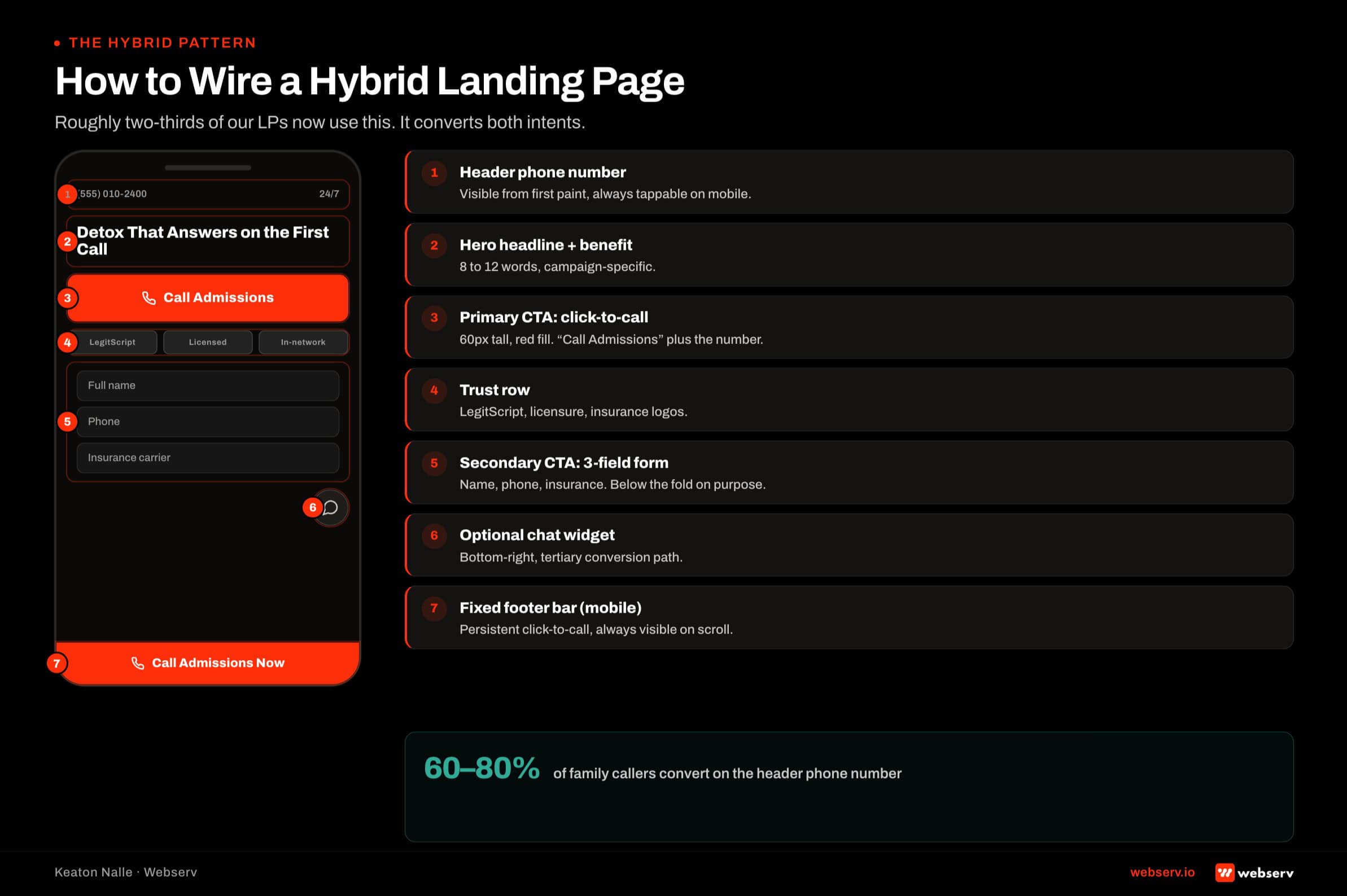Click the 60–80% statistic

tap(482, 768)
